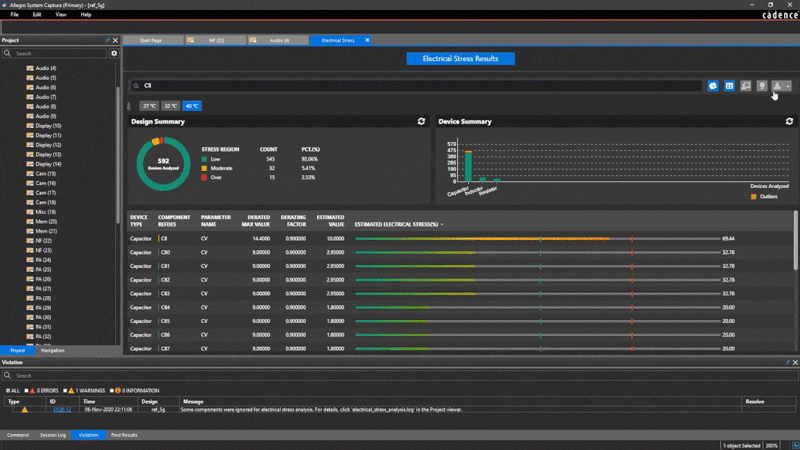Open the Find Results tab
This screenshot has height=450, width=800.
pos(124,435)
